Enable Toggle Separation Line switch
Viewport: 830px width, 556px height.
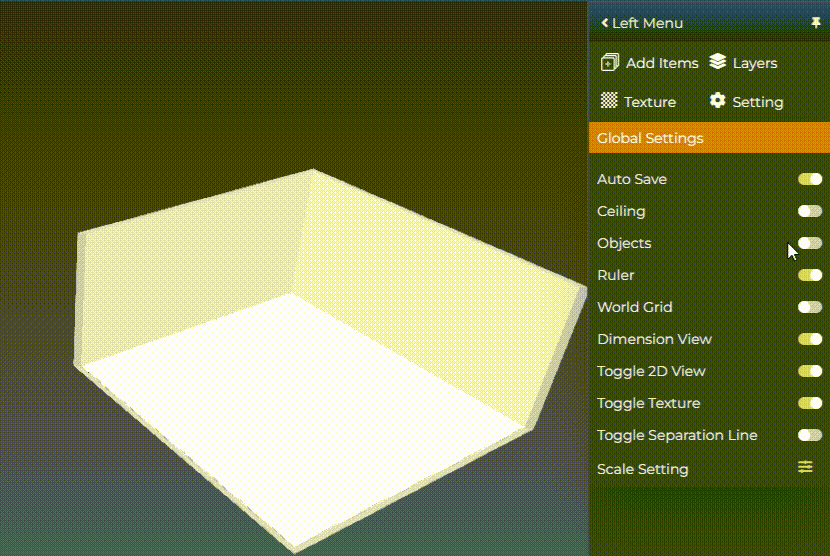(809, 435)
